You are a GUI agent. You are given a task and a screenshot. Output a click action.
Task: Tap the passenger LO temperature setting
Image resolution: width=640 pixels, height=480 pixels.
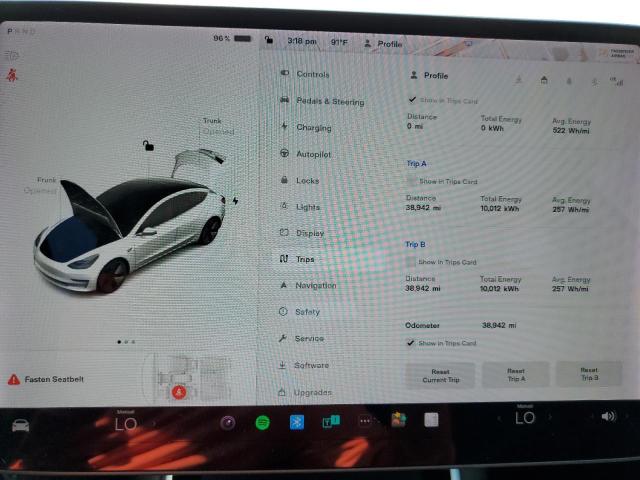point(524,418)
